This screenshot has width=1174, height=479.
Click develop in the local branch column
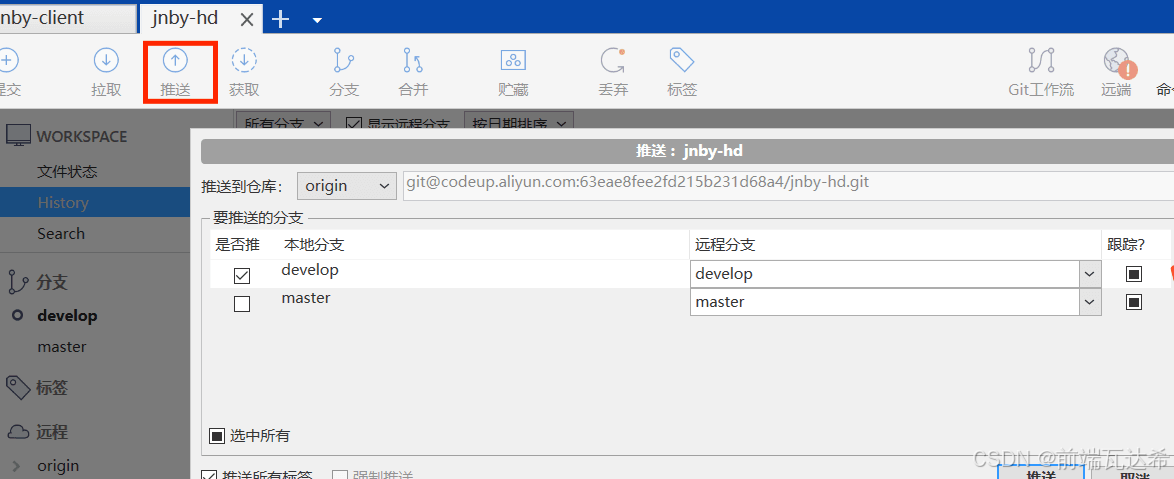(x=310, y=269)
